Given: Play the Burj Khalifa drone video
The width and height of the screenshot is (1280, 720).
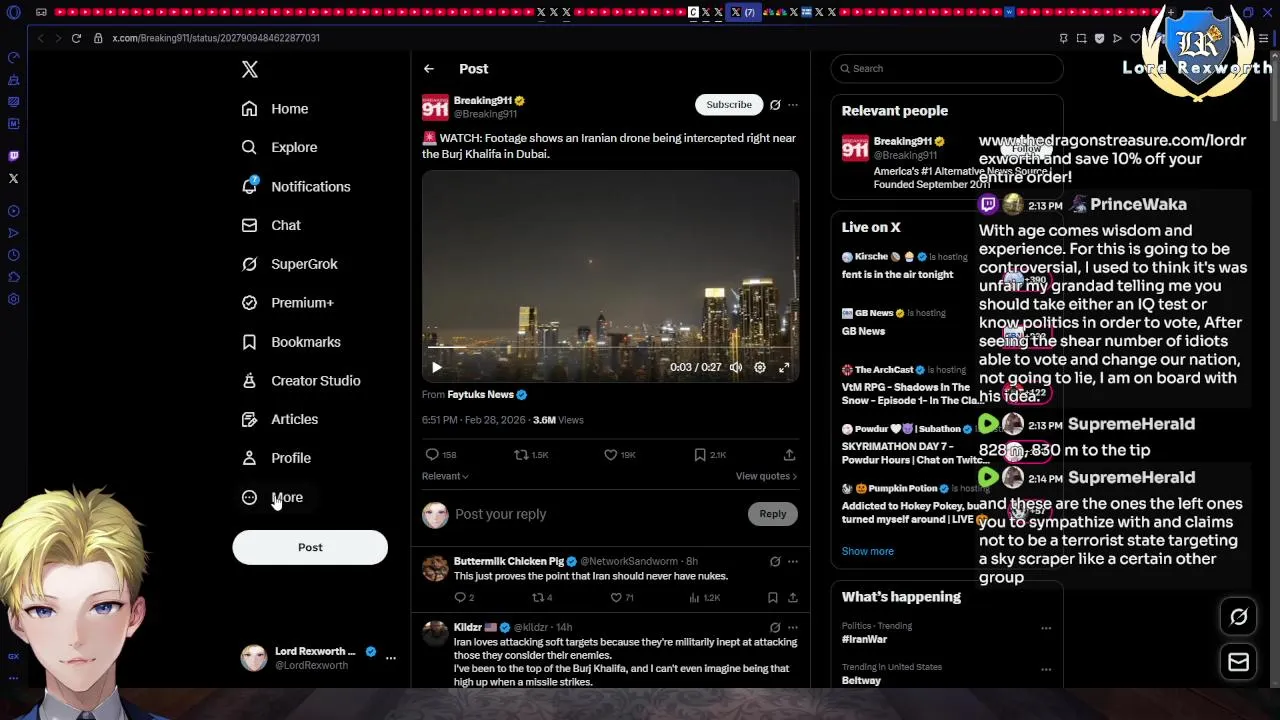Looking at the screenshot, I should coord(437,368).
